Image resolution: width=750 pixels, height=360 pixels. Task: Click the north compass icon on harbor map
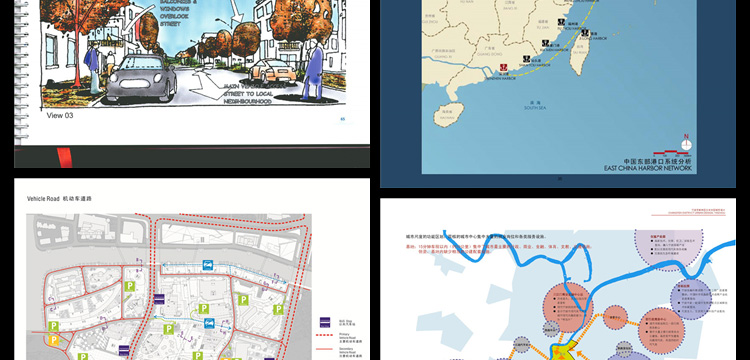click(x=686, y=143)
